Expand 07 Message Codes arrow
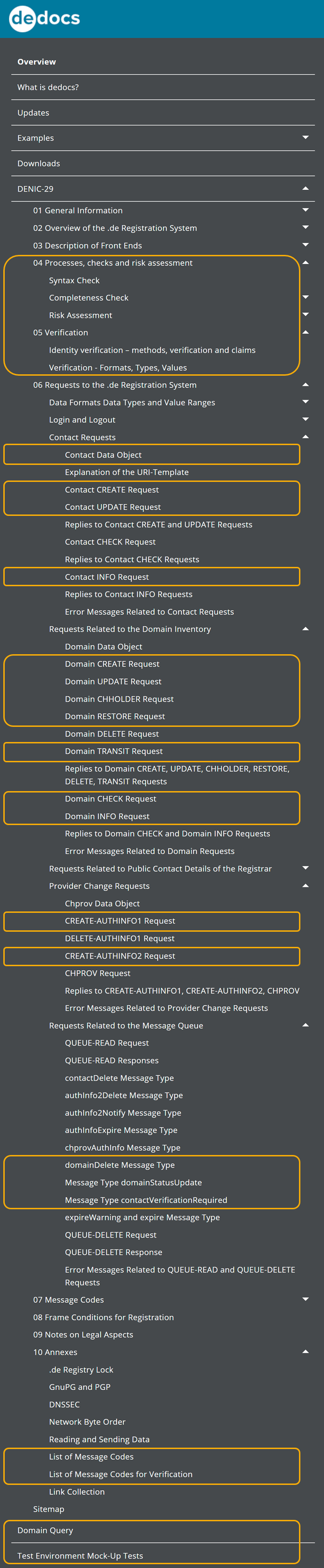The image size is (324, 1568). pyautogui.click(x=305, y=1299)
